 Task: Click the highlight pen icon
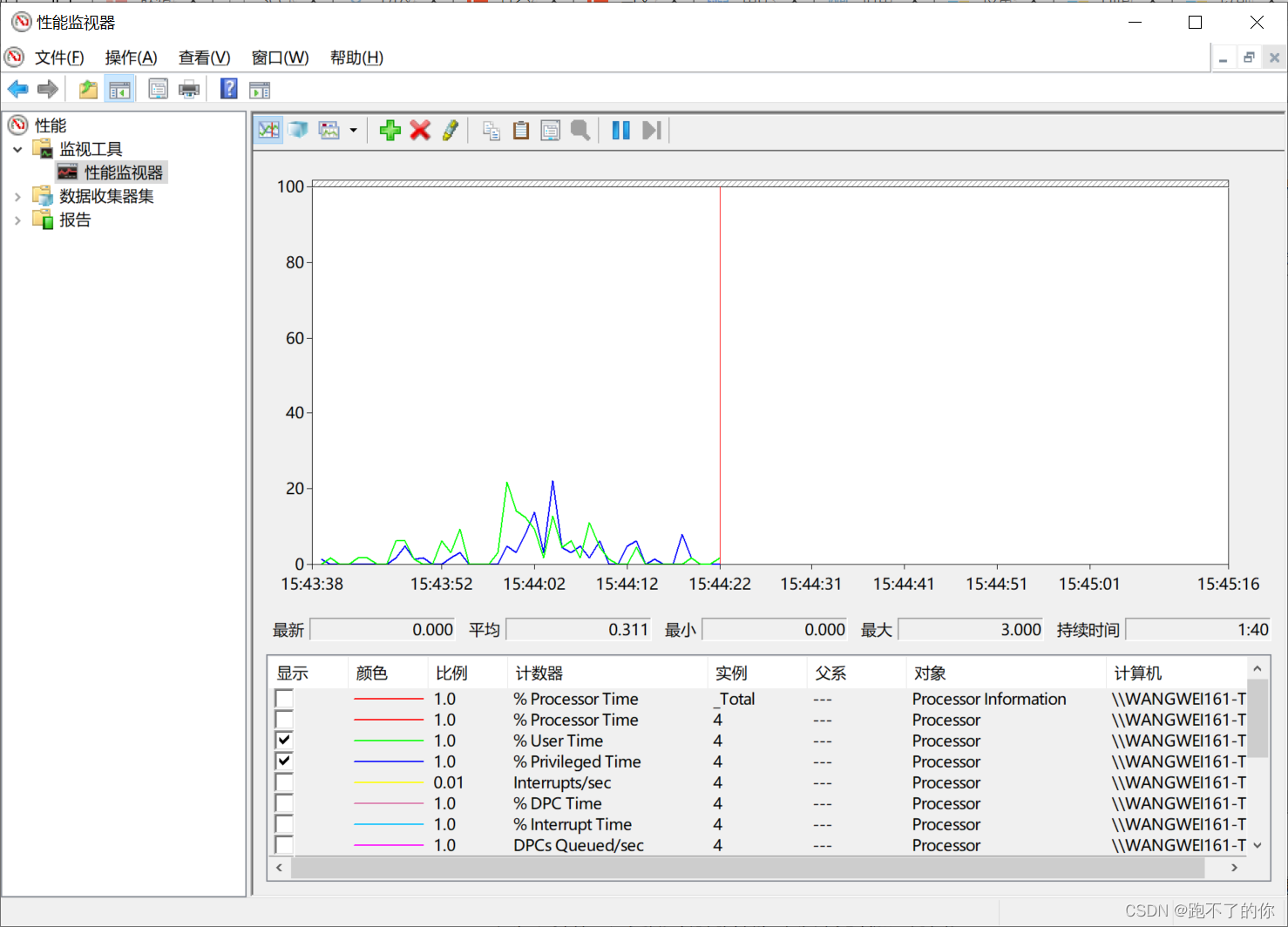point(451,130)
